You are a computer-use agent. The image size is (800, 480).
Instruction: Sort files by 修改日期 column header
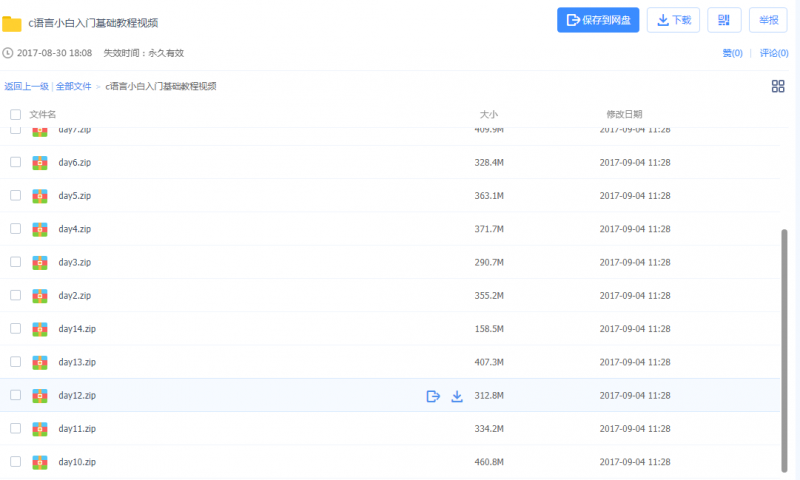(x=624, y=115)
